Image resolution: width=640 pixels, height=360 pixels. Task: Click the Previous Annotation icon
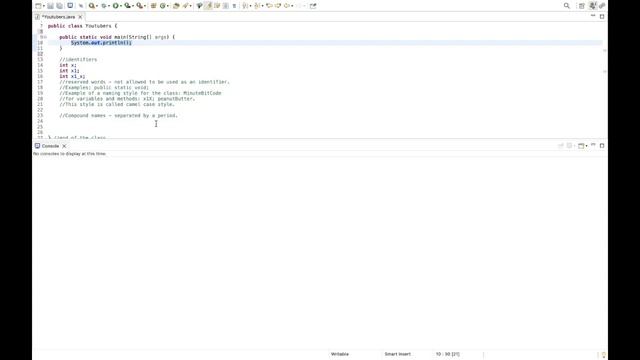point(257,6)
